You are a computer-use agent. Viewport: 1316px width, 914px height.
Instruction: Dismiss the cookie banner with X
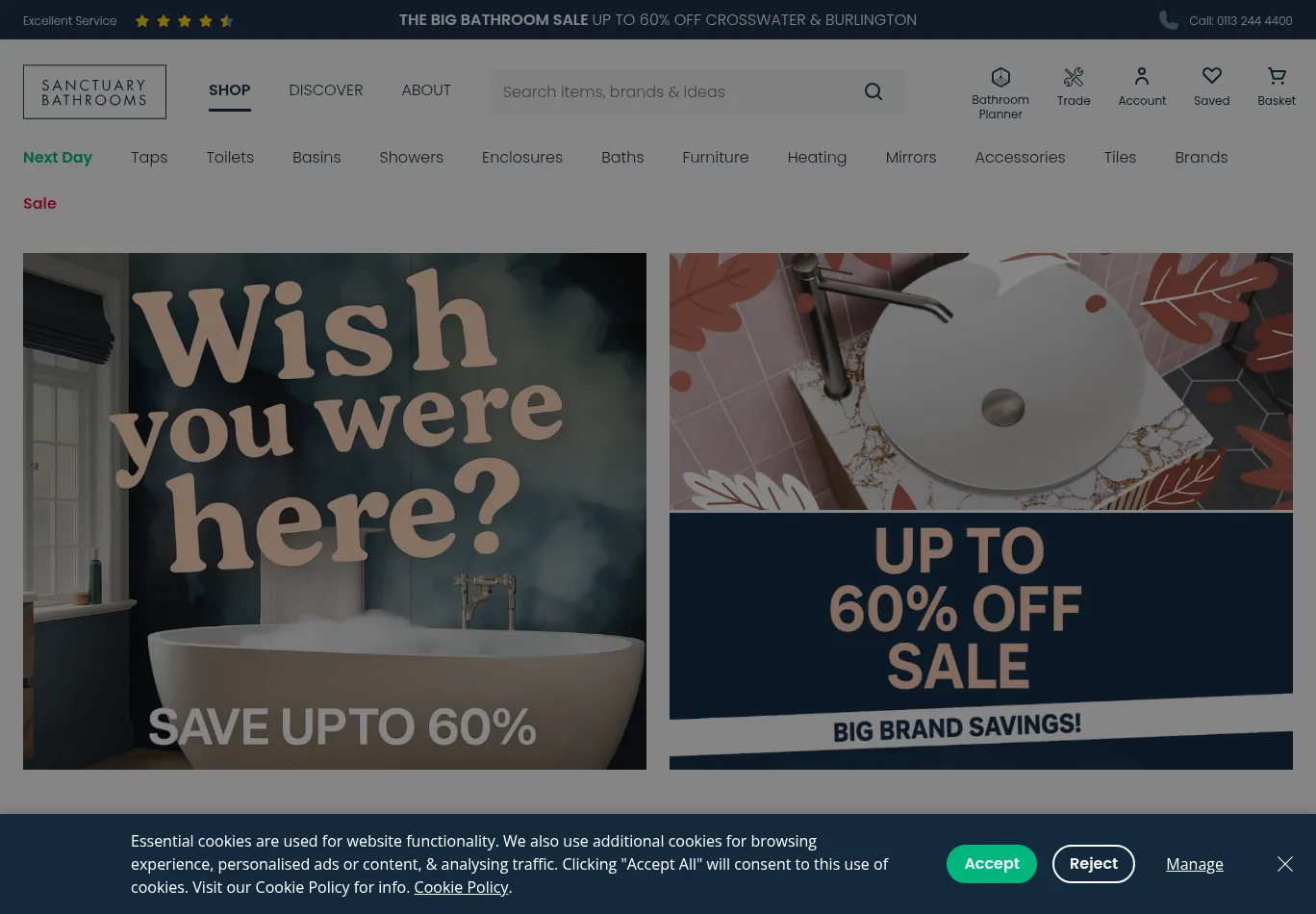tap(1285, 864)
